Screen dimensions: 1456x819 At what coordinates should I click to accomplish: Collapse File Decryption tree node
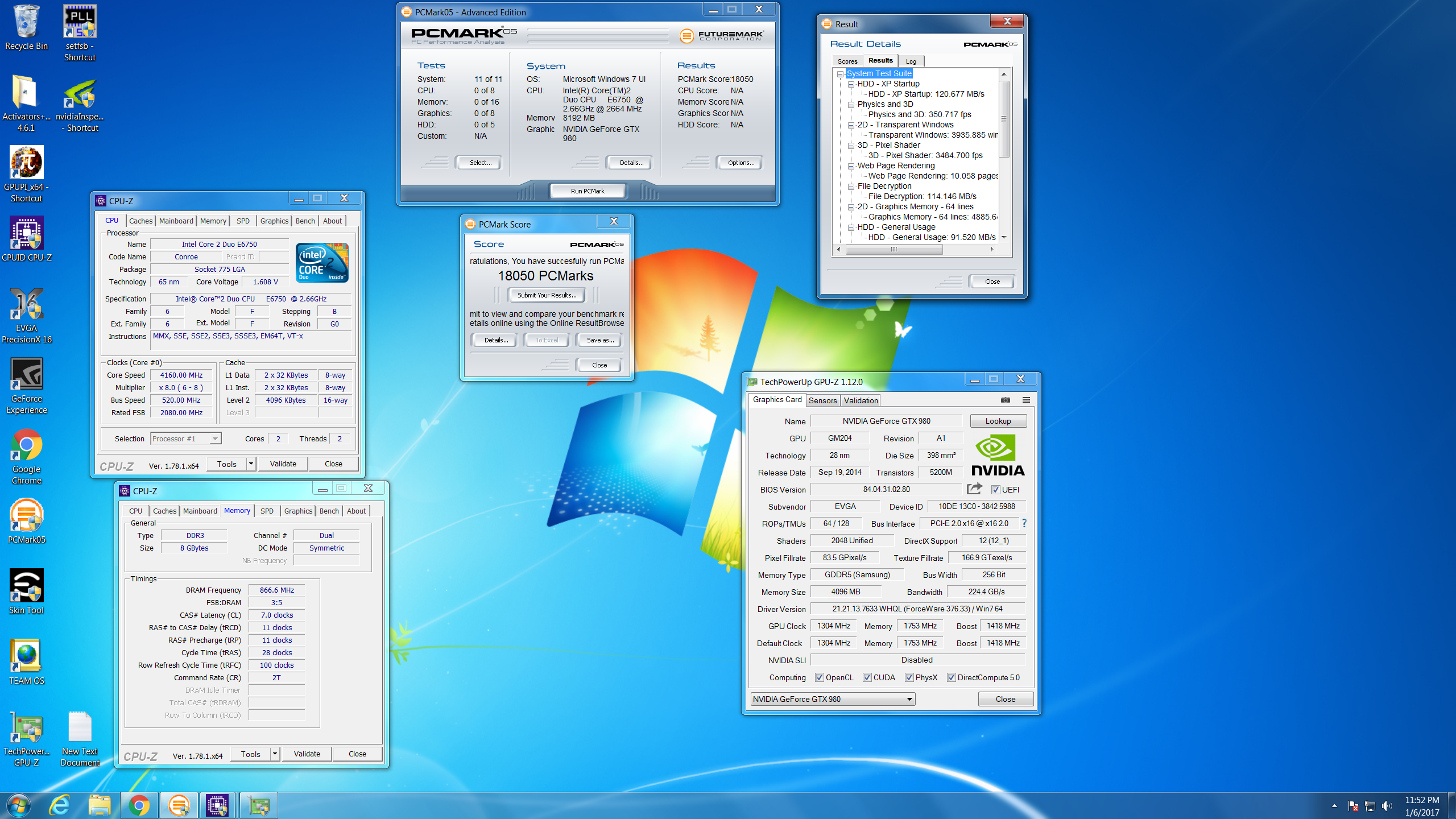click(x=851, y=187)
